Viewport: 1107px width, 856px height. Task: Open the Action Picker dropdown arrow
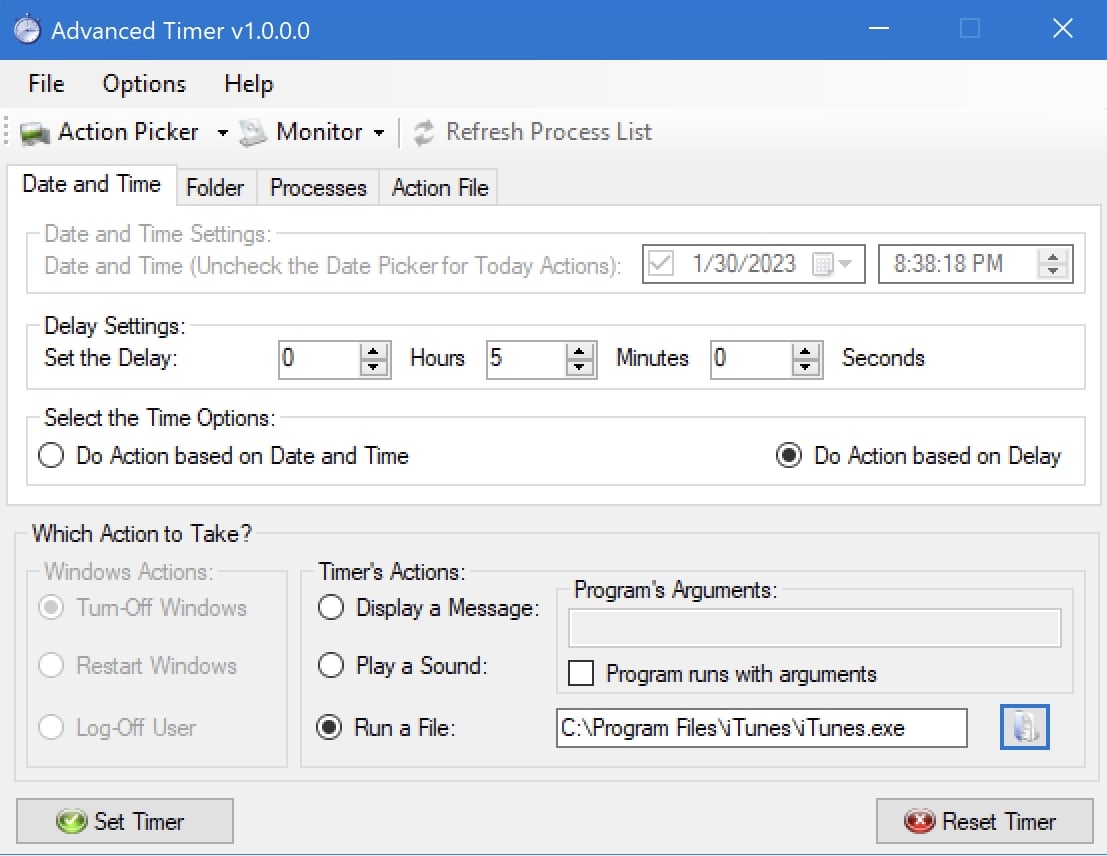click(222, 133)
